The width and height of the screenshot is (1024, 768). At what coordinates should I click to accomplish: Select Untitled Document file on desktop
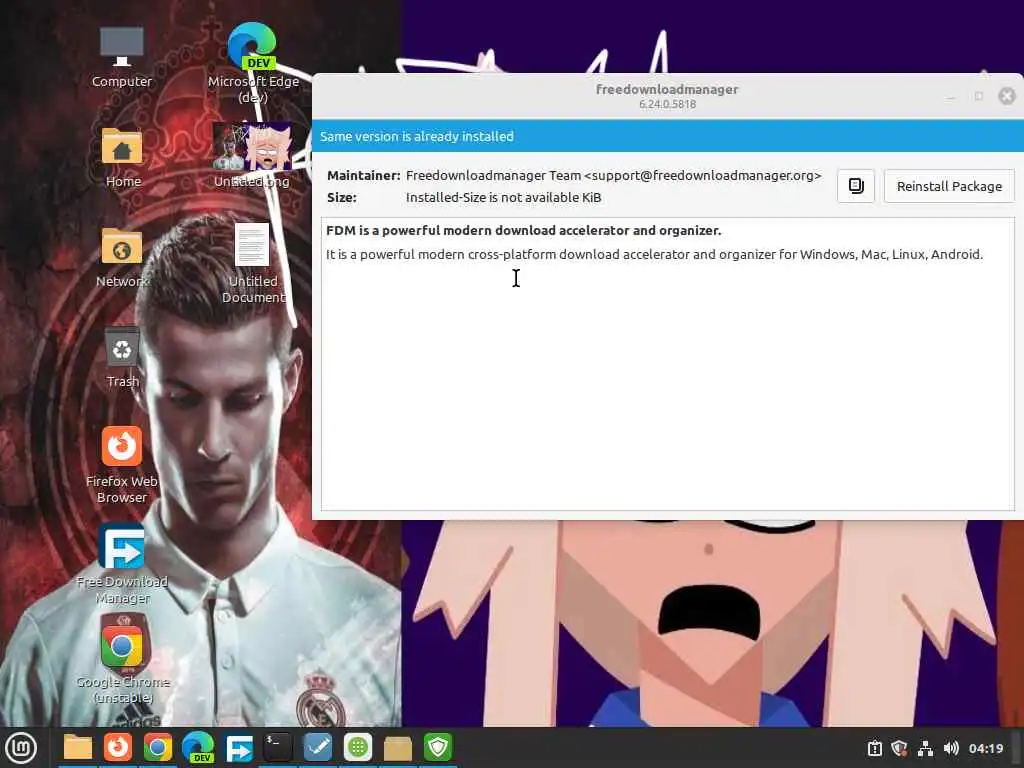(253, 263)
